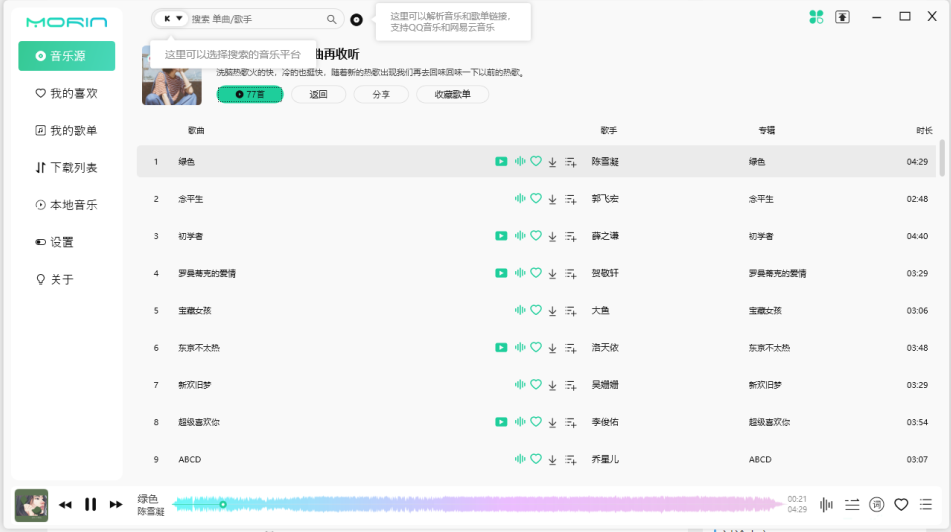Expand the search platform dropdown
Screen dimensions: 951x532
(x=172, y=19)
